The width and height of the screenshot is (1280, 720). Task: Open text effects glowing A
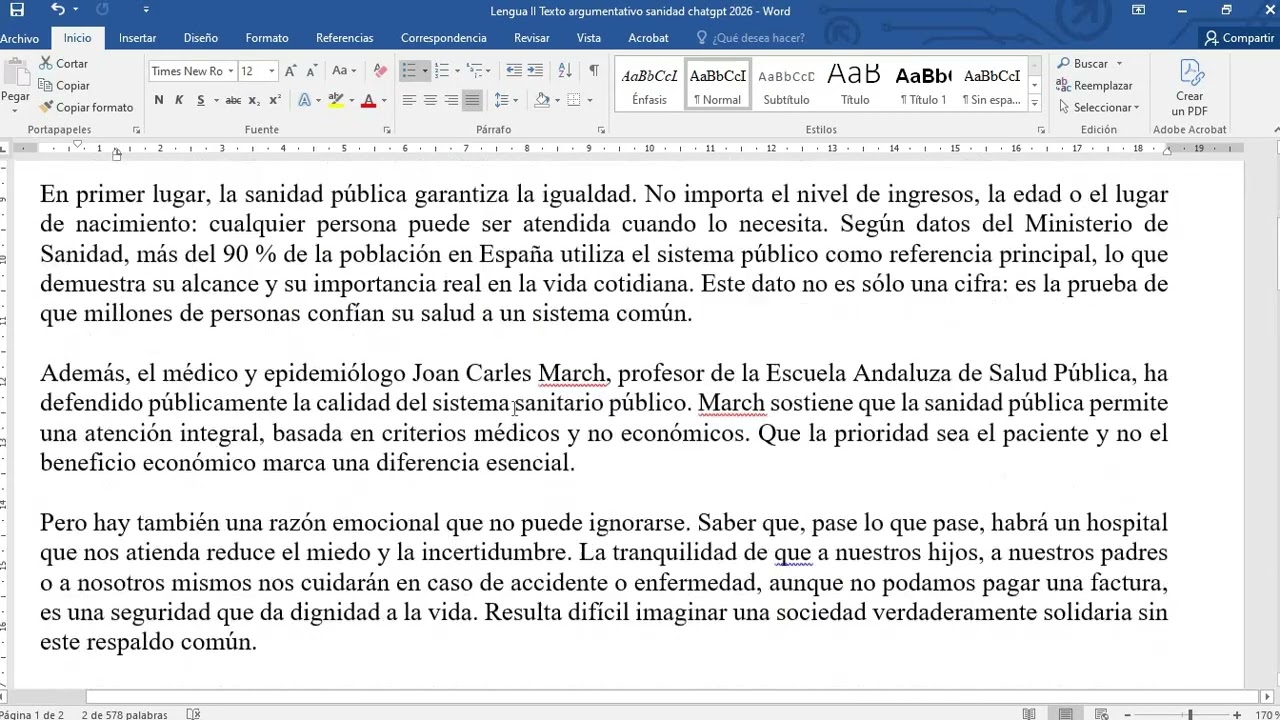coord(304,100)
